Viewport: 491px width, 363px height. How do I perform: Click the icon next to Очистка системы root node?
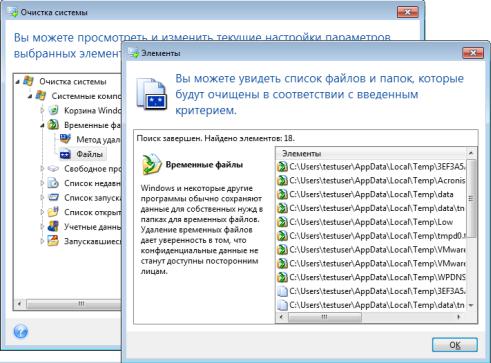pyautogui.click(x=29, y=81)
